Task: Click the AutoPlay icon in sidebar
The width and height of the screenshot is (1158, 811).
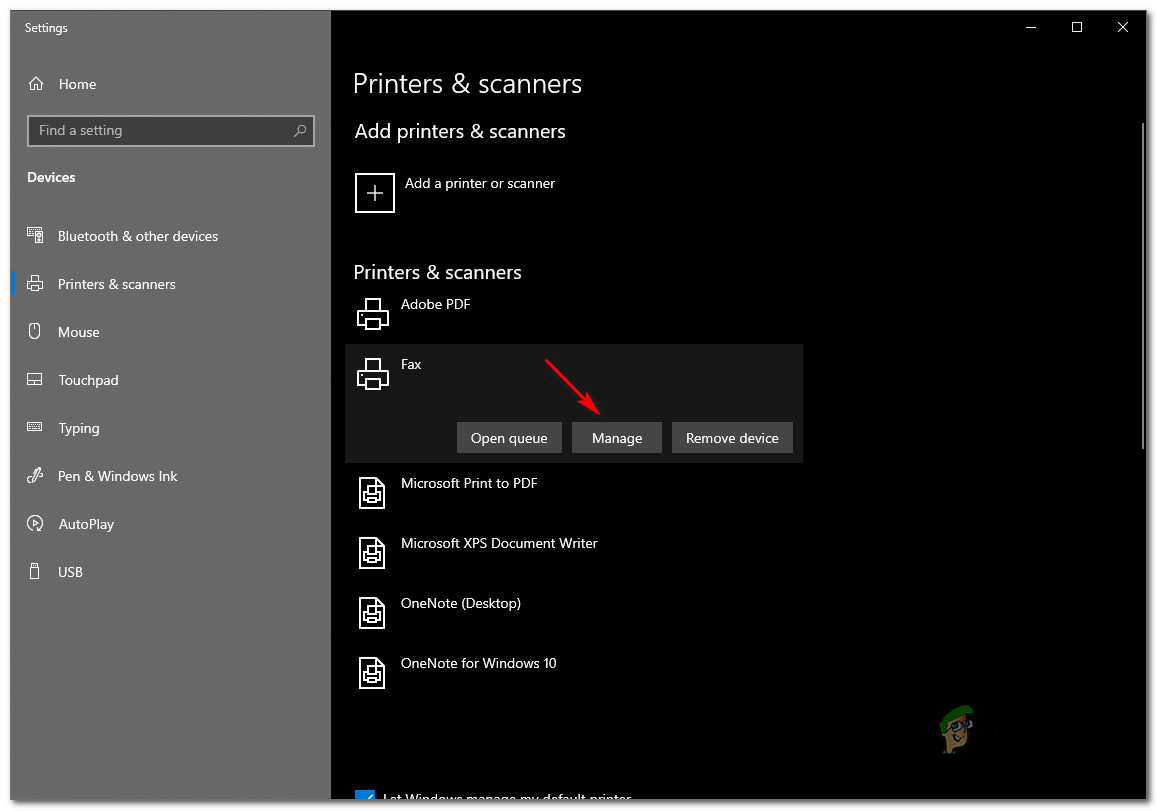Action: click(x=35, y=524)
